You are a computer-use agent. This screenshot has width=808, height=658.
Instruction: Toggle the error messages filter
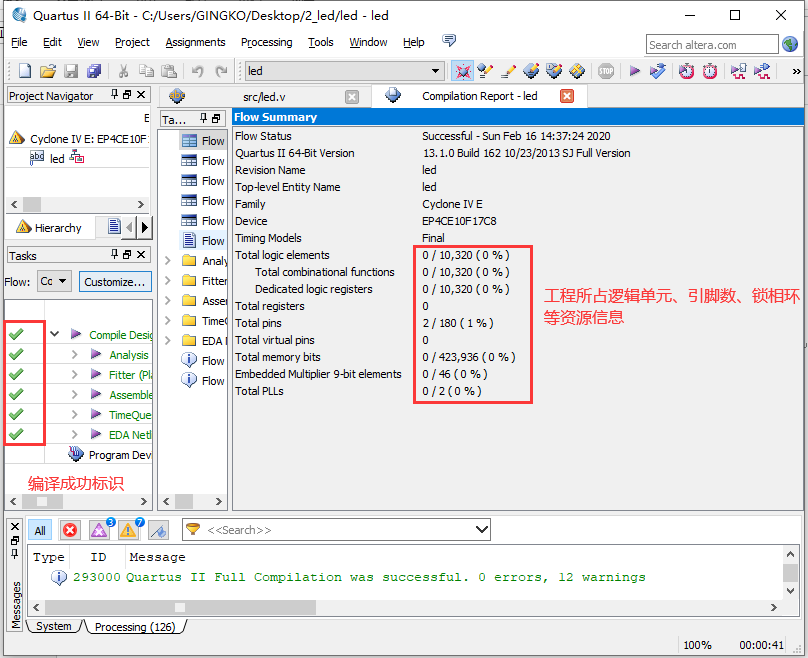70,530
